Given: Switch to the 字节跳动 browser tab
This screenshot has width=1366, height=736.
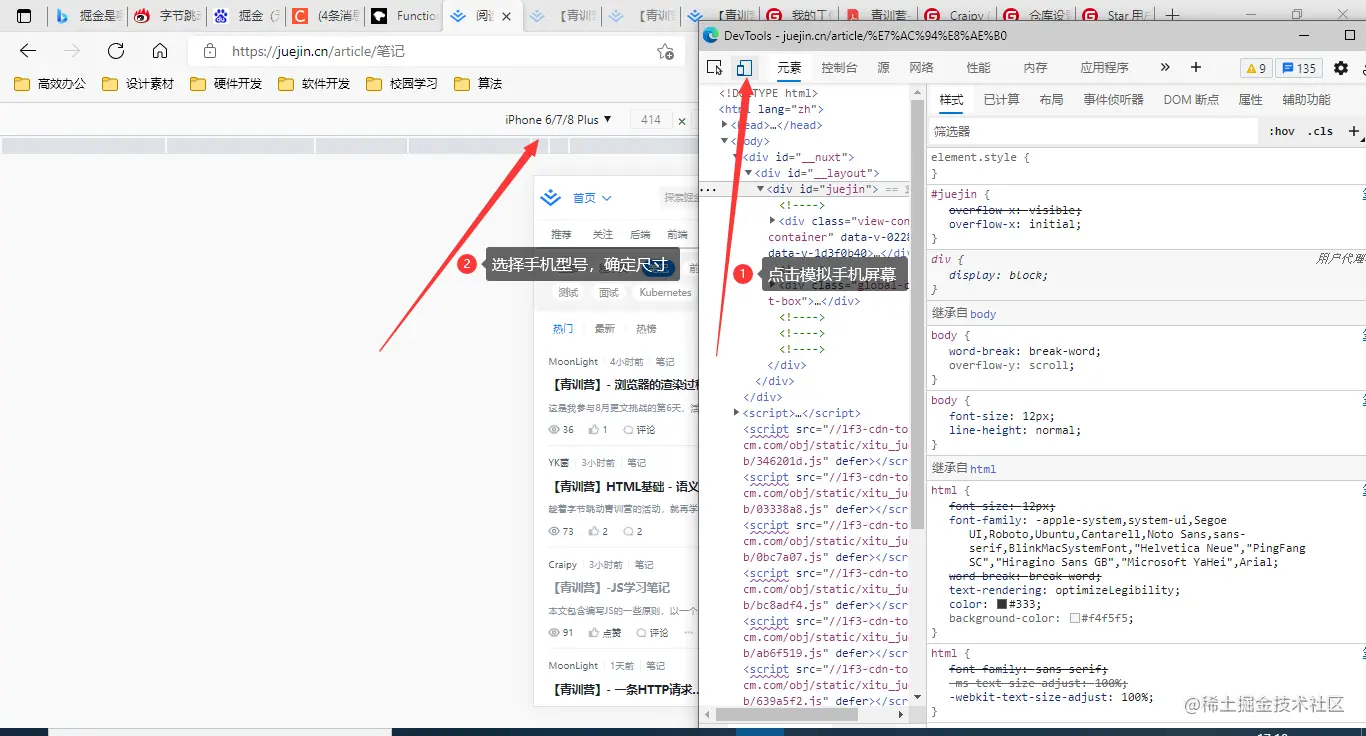Looking at the screenshot, I should (166, 16).
